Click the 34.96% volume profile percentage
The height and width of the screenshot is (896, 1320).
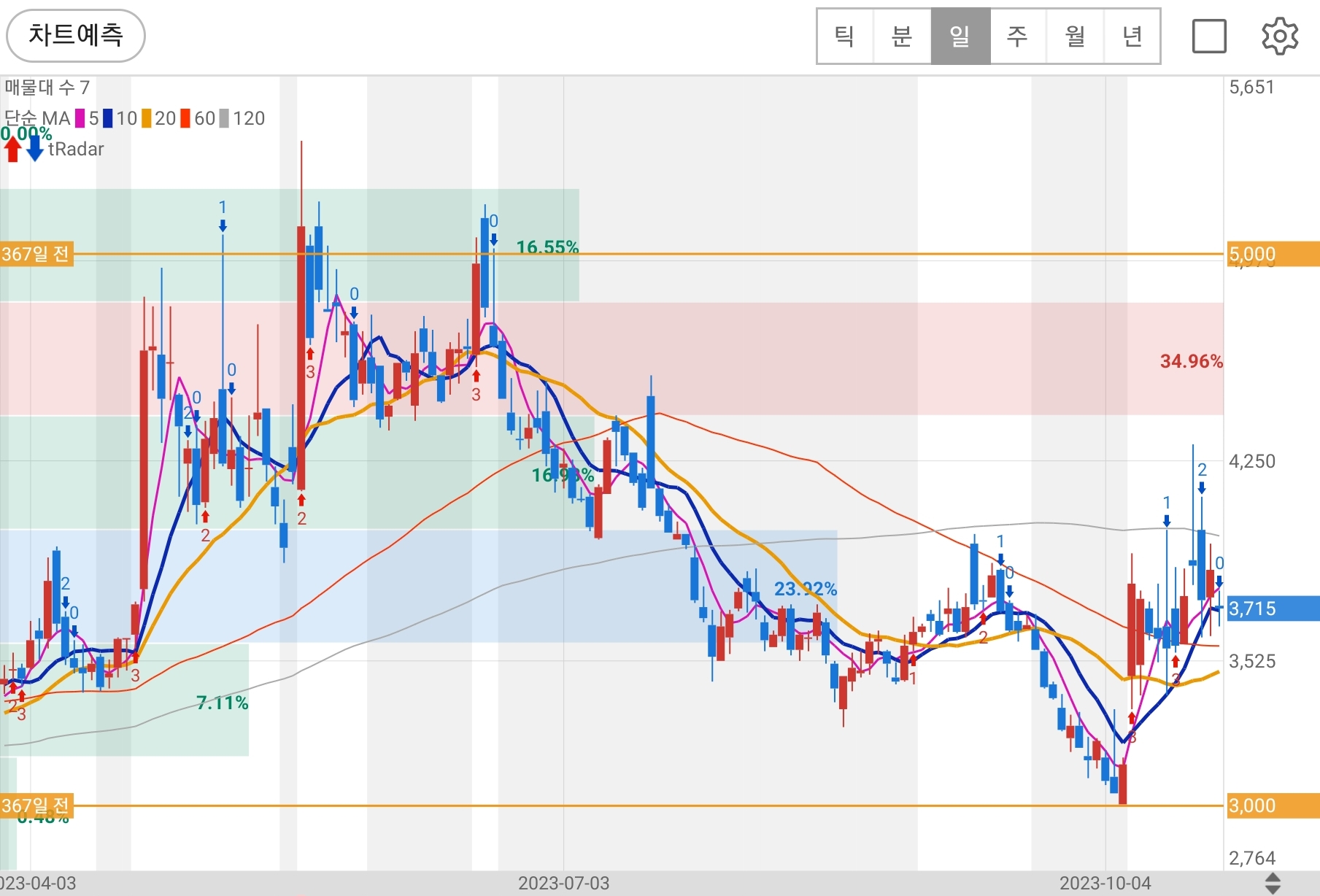tap(1191, 361)
